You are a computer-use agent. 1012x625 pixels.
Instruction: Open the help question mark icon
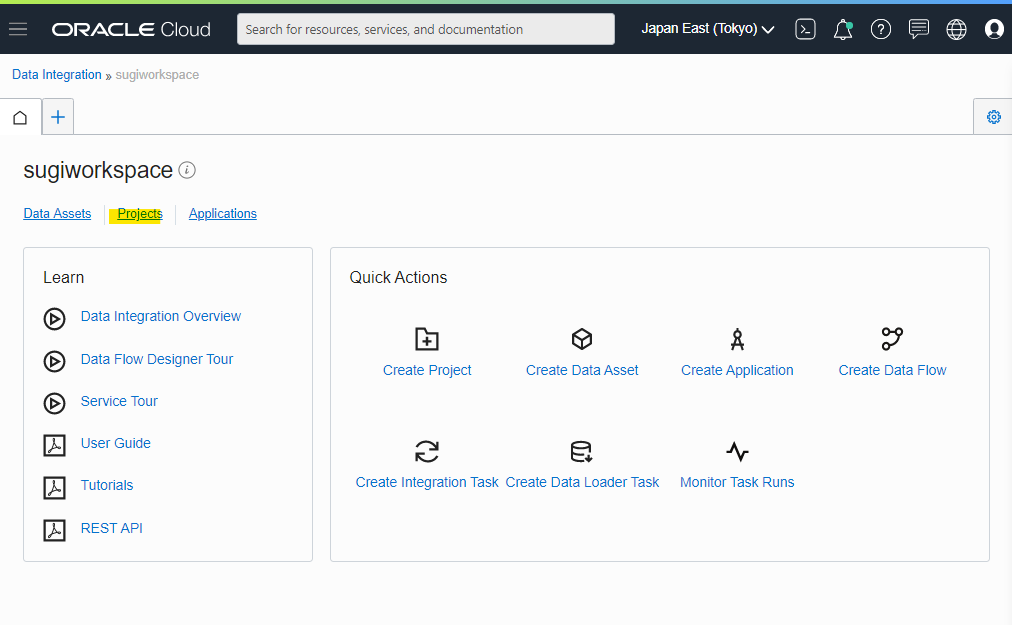(880, 29)
